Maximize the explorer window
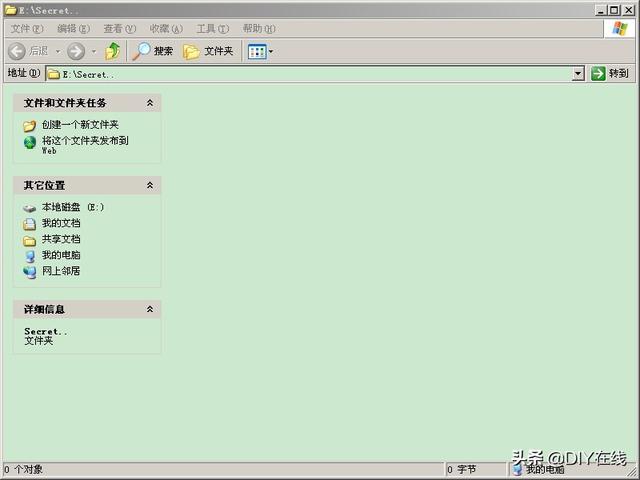 [x=614, y=10]
